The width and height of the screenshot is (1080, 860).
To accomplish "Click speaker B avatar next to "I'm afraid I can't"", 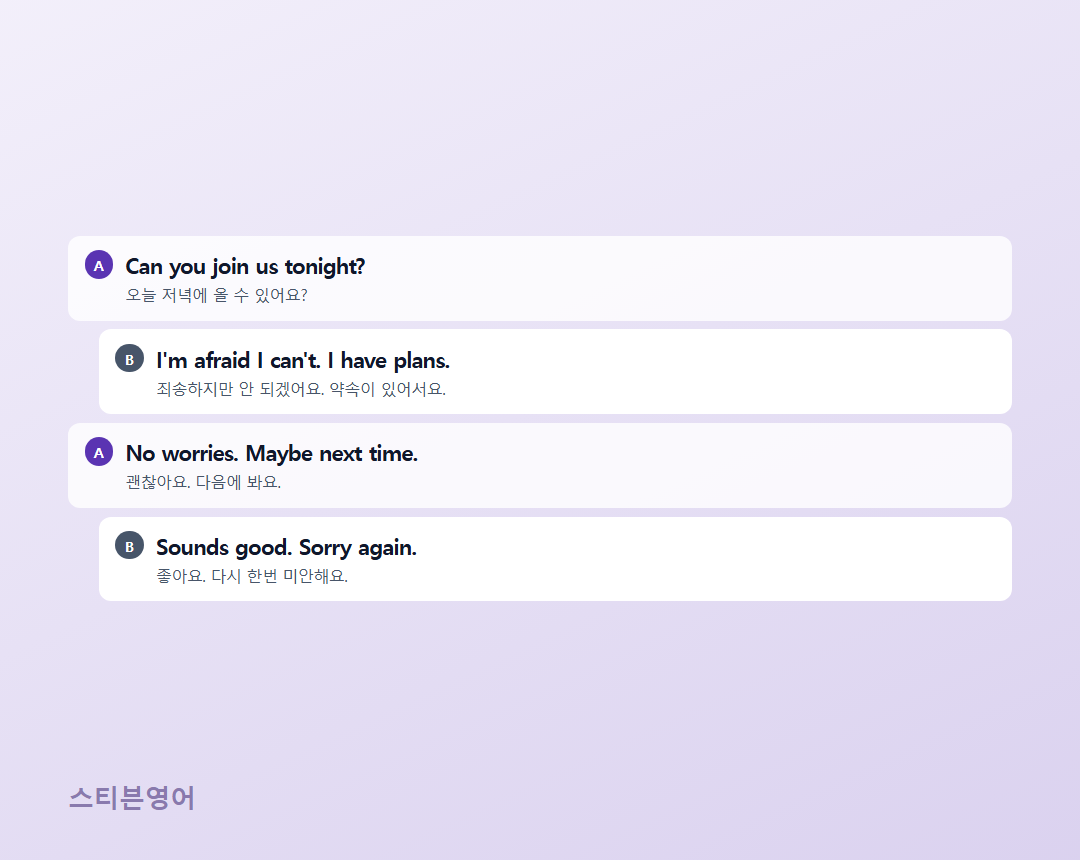I will click(x=129, y=359).
